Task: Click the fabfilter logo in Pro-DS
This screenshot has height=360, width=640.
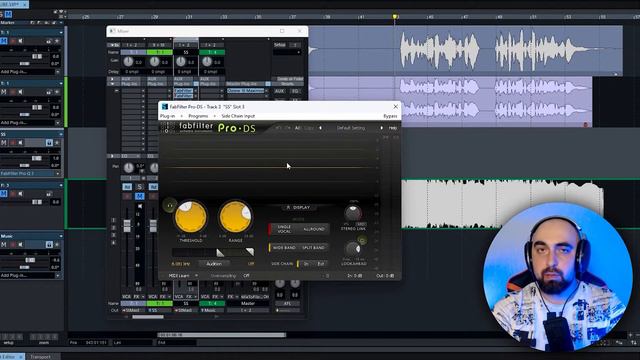Action: 196,127
